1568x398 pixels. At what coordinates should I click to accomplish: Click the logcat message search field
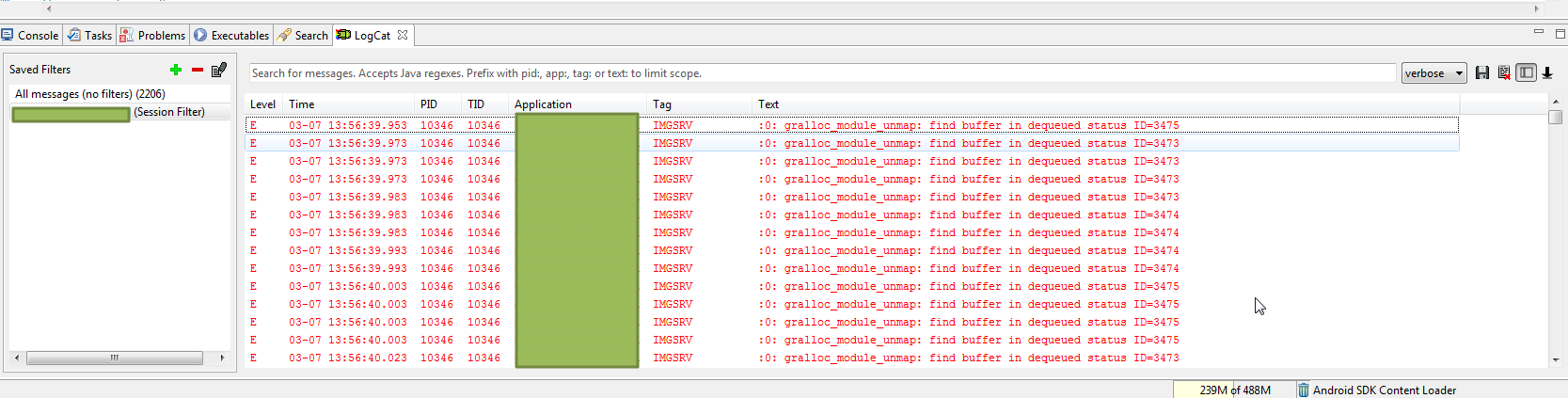(x=821, y=73)
